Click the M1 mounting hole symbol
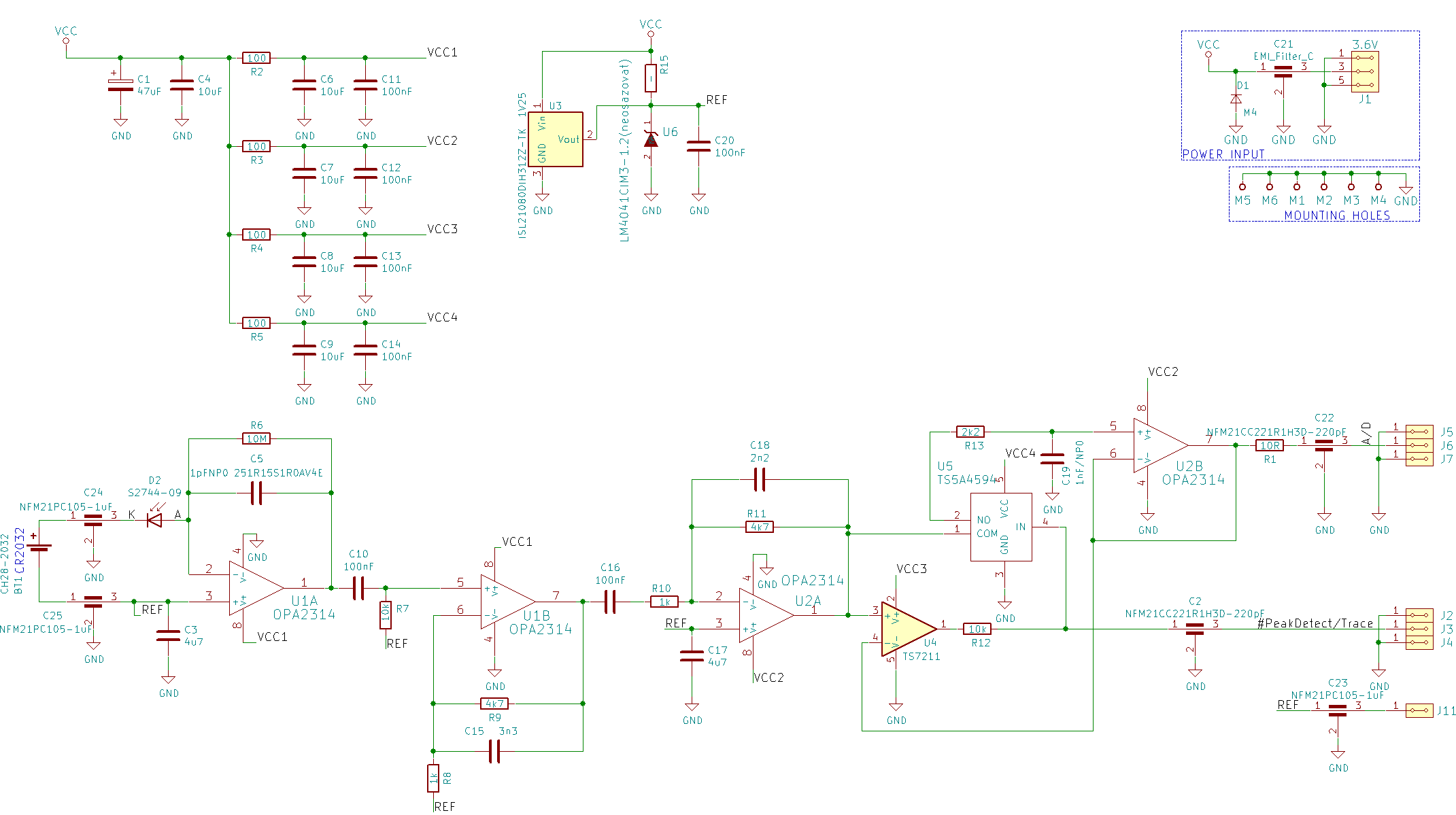This screenshot has height=815, width=1456. [1297, 186]
